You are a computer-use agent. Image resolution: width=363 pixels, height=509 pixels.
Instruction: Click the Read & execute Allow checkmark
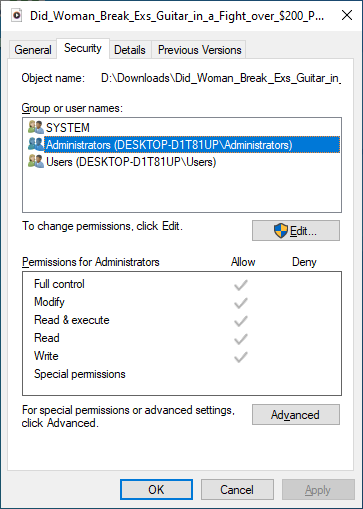pos(240,321)
